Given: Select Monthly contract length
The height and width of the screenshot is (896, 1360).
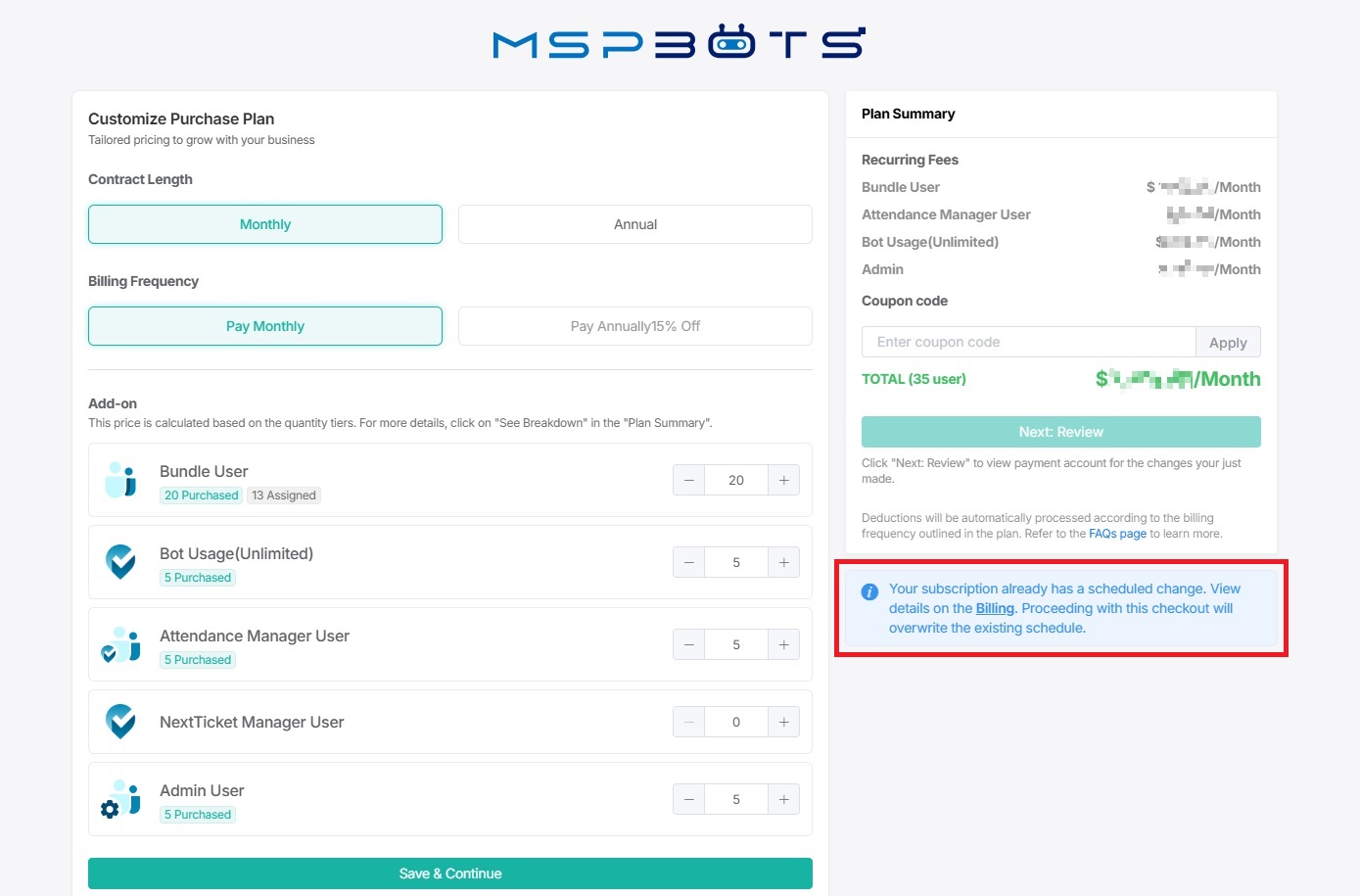Looking at the screenshot, I should 265,224.
